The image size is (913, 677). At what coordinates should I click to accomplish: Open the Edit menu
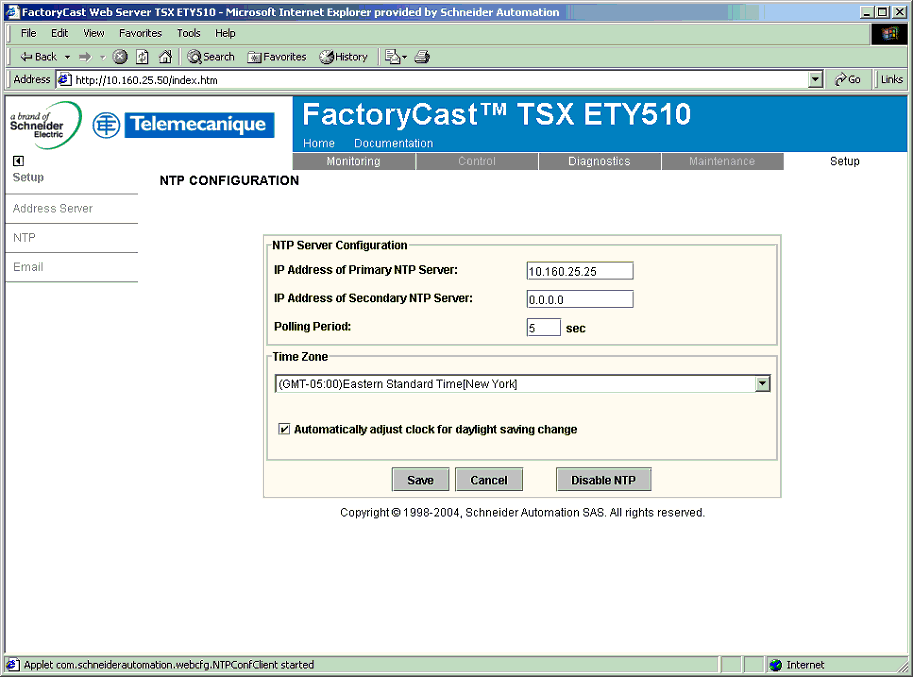(x=59, y=33)
